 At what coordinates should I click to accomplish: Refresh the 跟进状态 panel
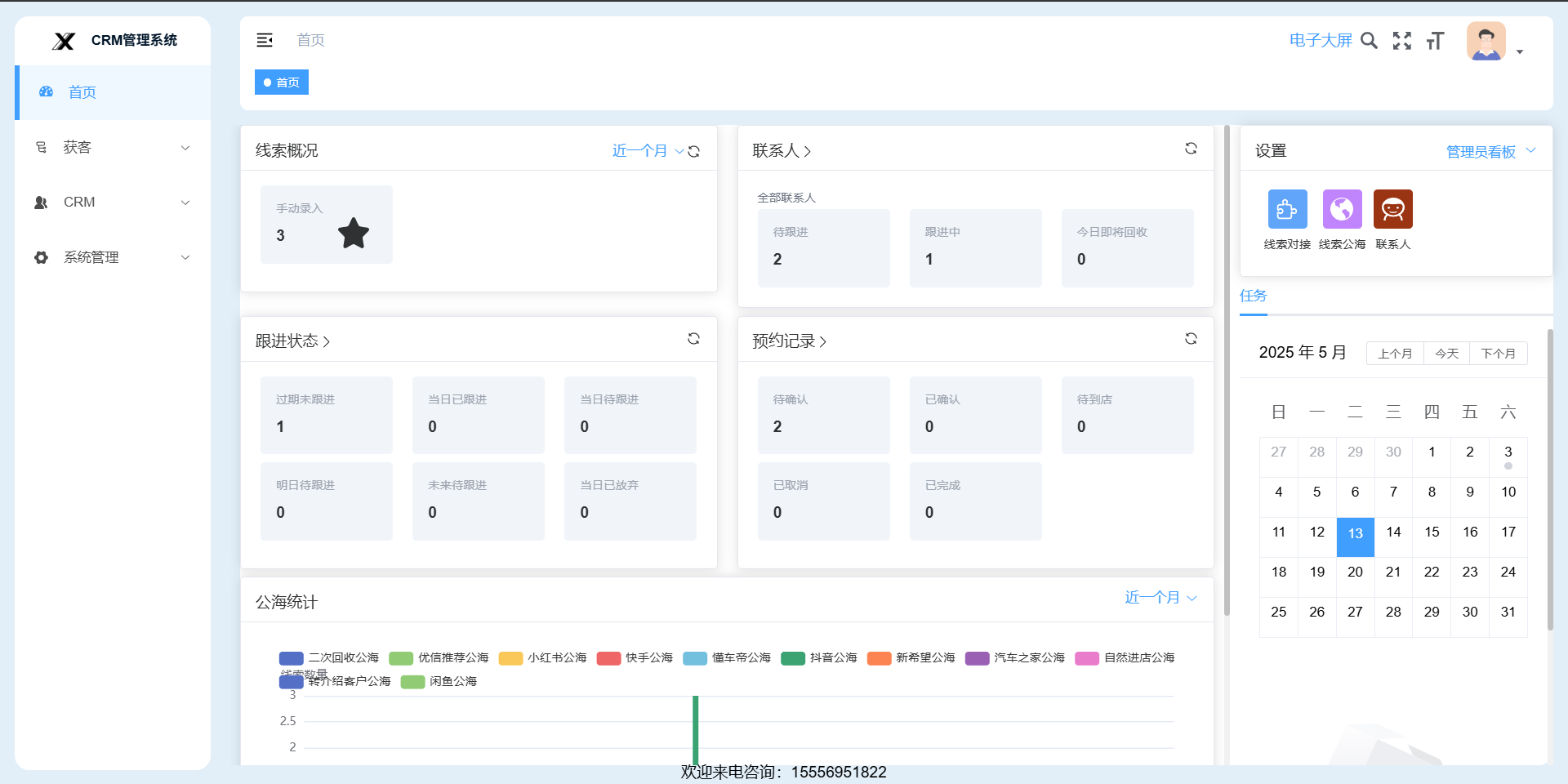[x=693, y=339]
